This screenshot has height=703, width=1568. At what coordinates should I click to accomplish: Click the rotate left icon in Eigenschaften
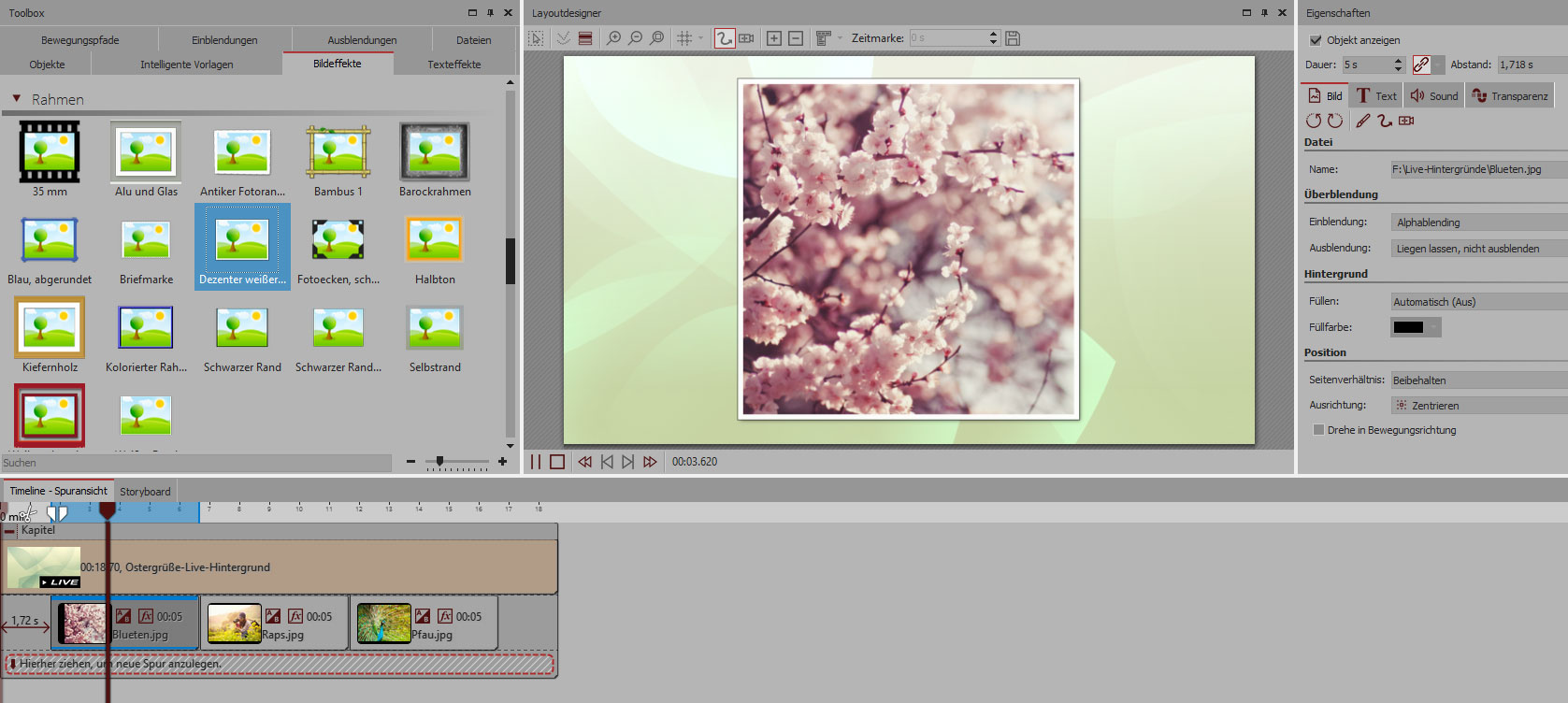[1314, 121]
